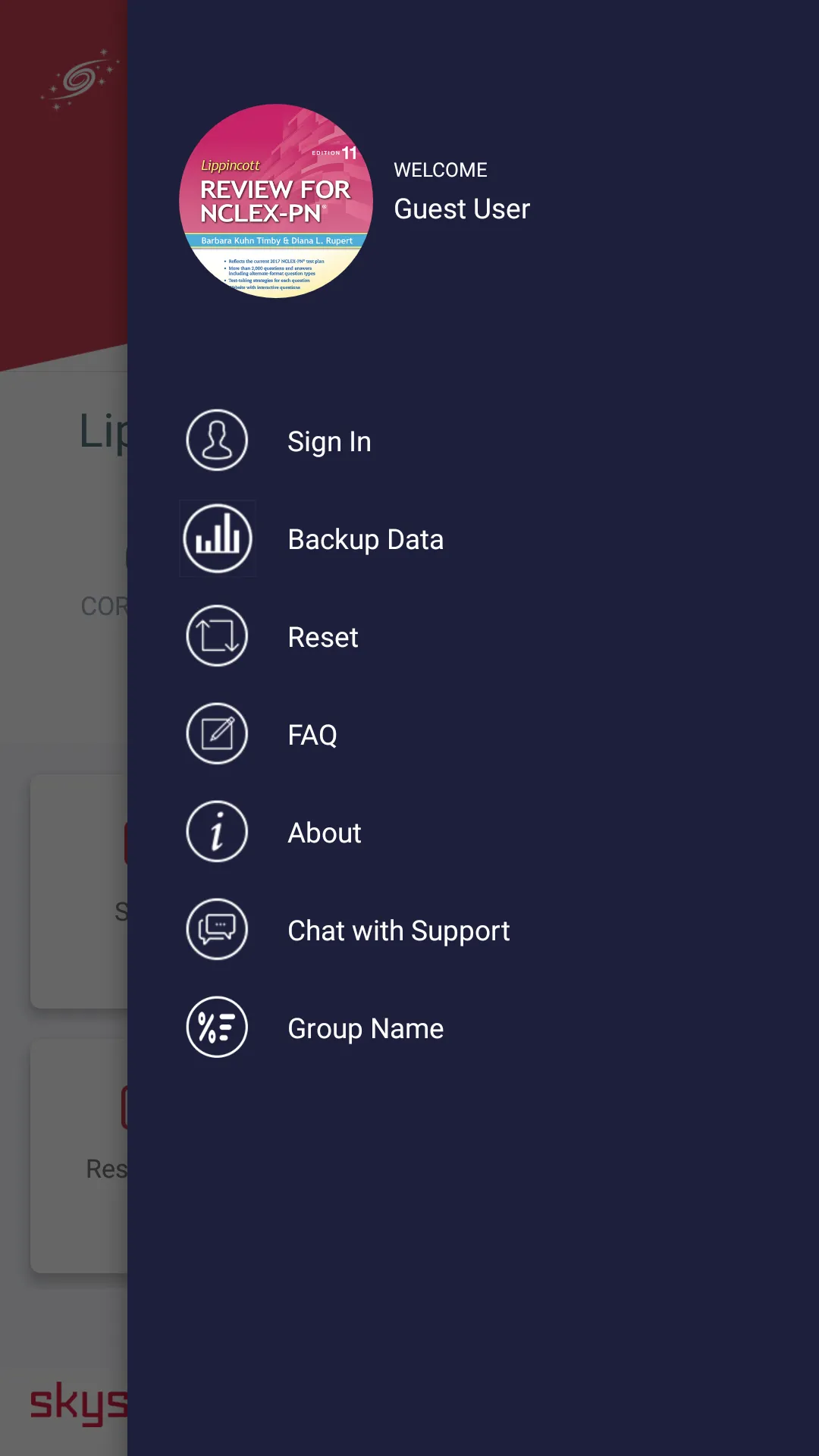The image size is (819, 1456).
Task: Tap the Reset arrows icon
Action: click(x=217, y=636)
